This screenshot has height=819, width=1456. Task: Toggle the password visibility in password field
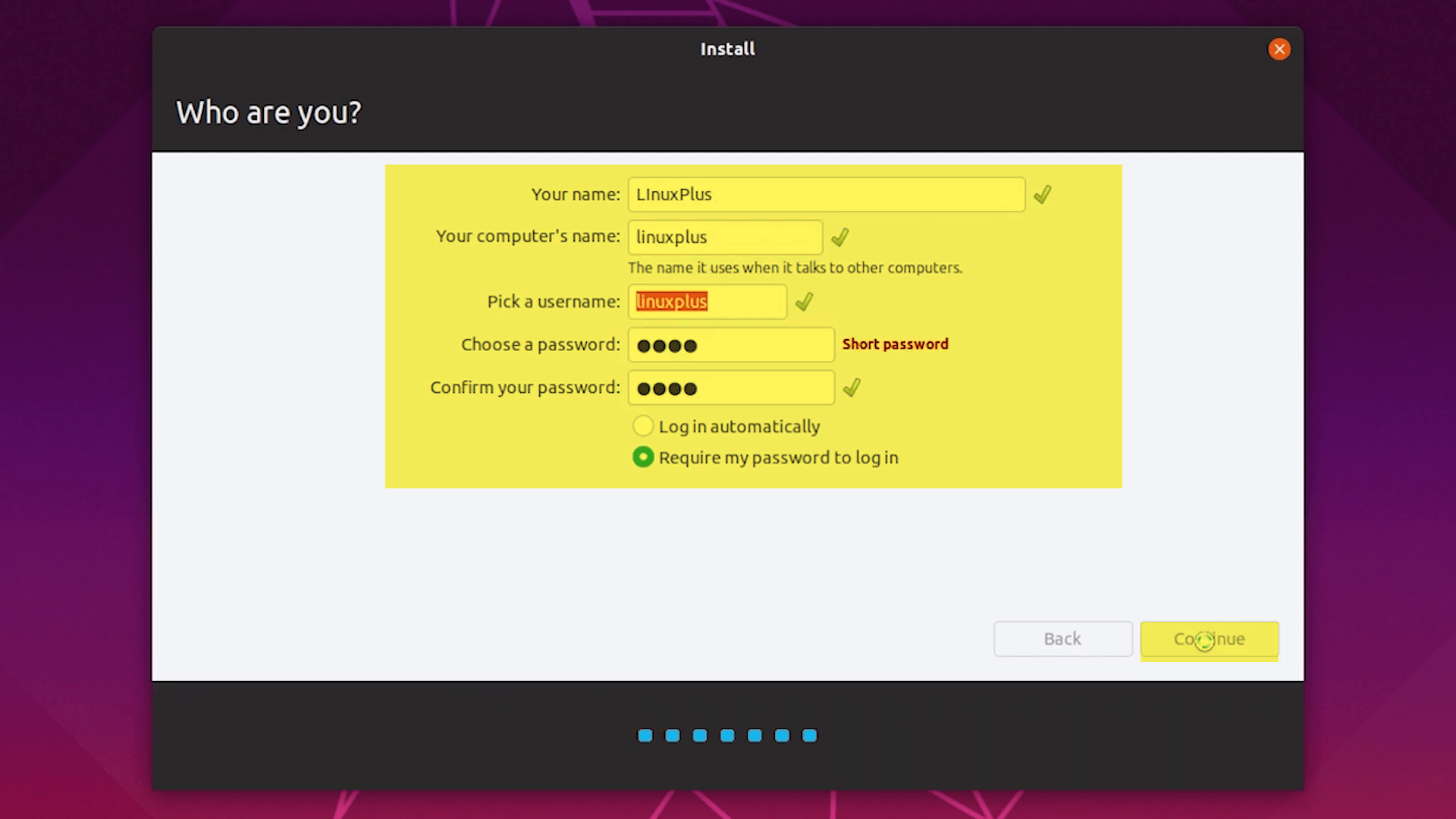[x=820, y=345]
